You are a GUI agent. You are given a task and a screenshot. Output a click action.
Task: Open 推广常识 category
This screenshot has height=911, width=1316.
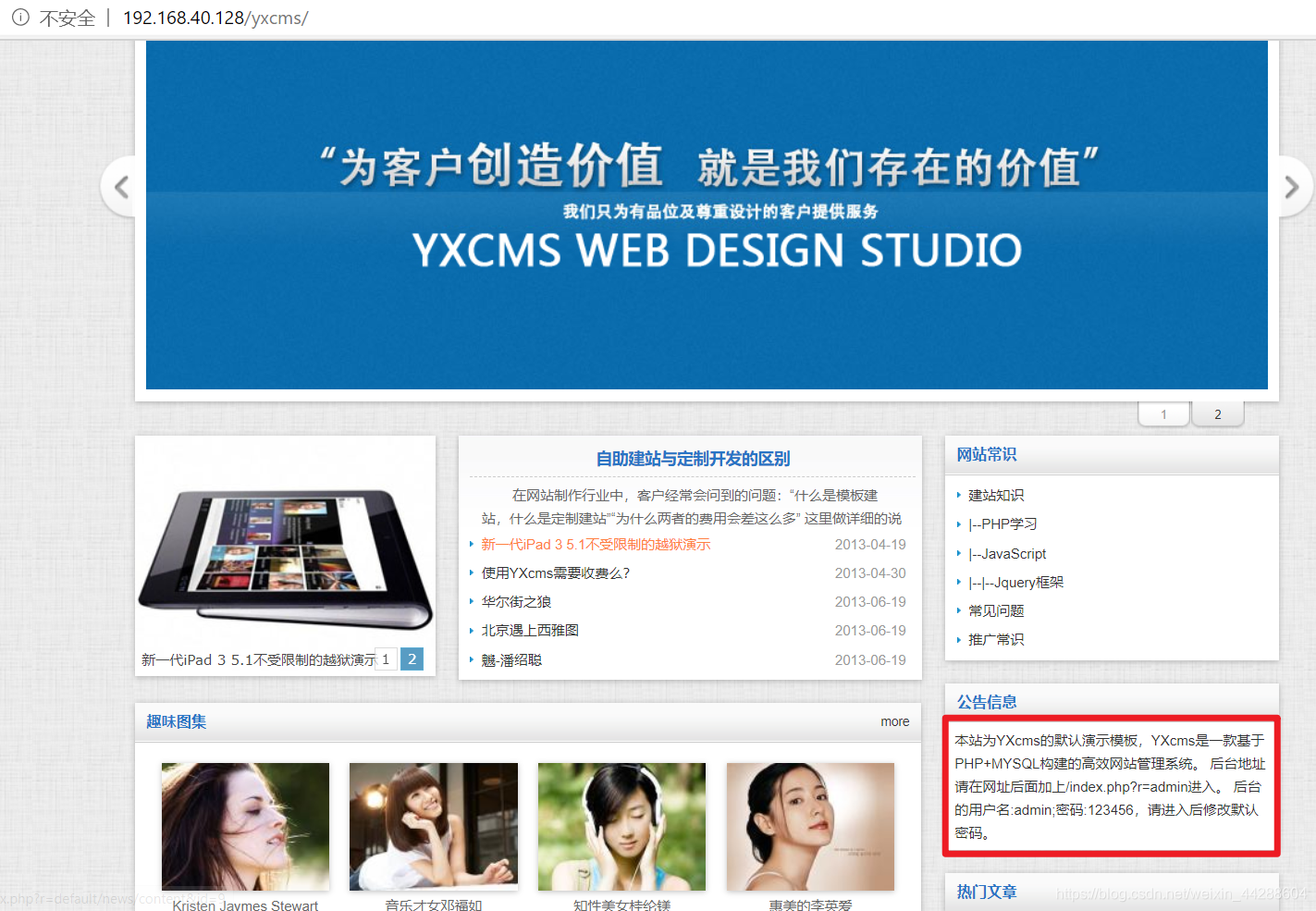coord(996,640)
